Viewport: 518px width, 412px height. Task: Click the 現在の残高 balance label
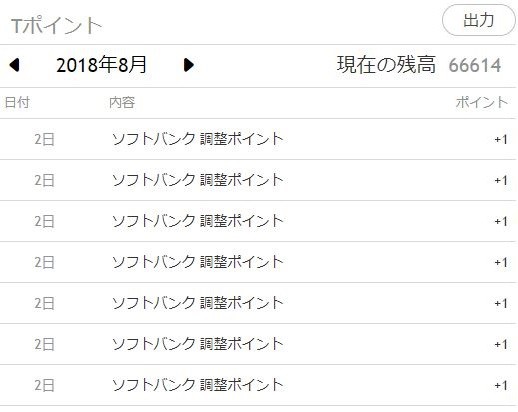386,64
